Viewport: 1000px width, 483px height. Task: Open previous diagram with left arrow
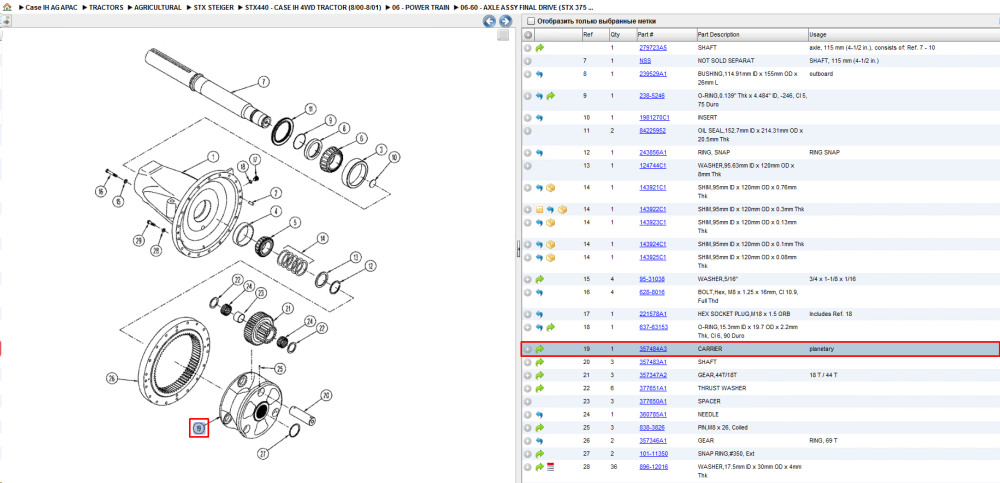point(489,21)
